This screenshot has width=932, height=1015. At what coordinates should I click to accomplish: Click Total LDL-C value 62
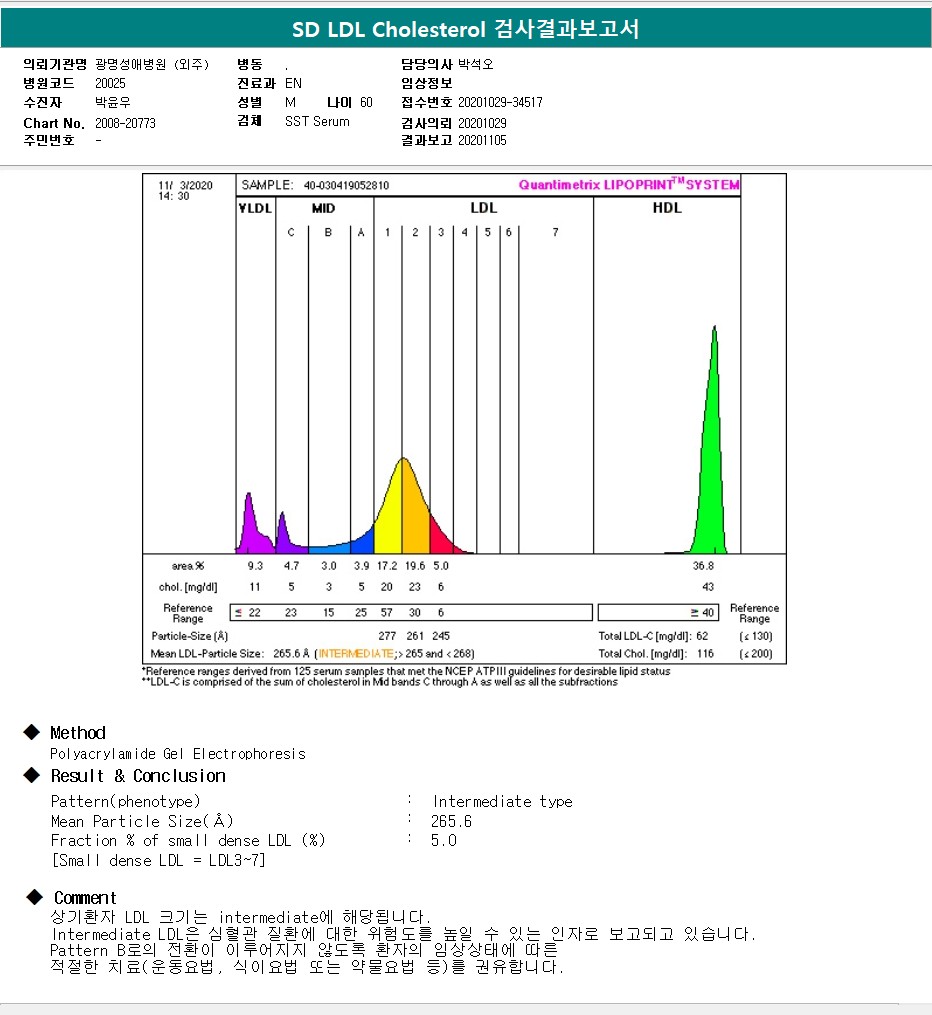tap(702, 636)
